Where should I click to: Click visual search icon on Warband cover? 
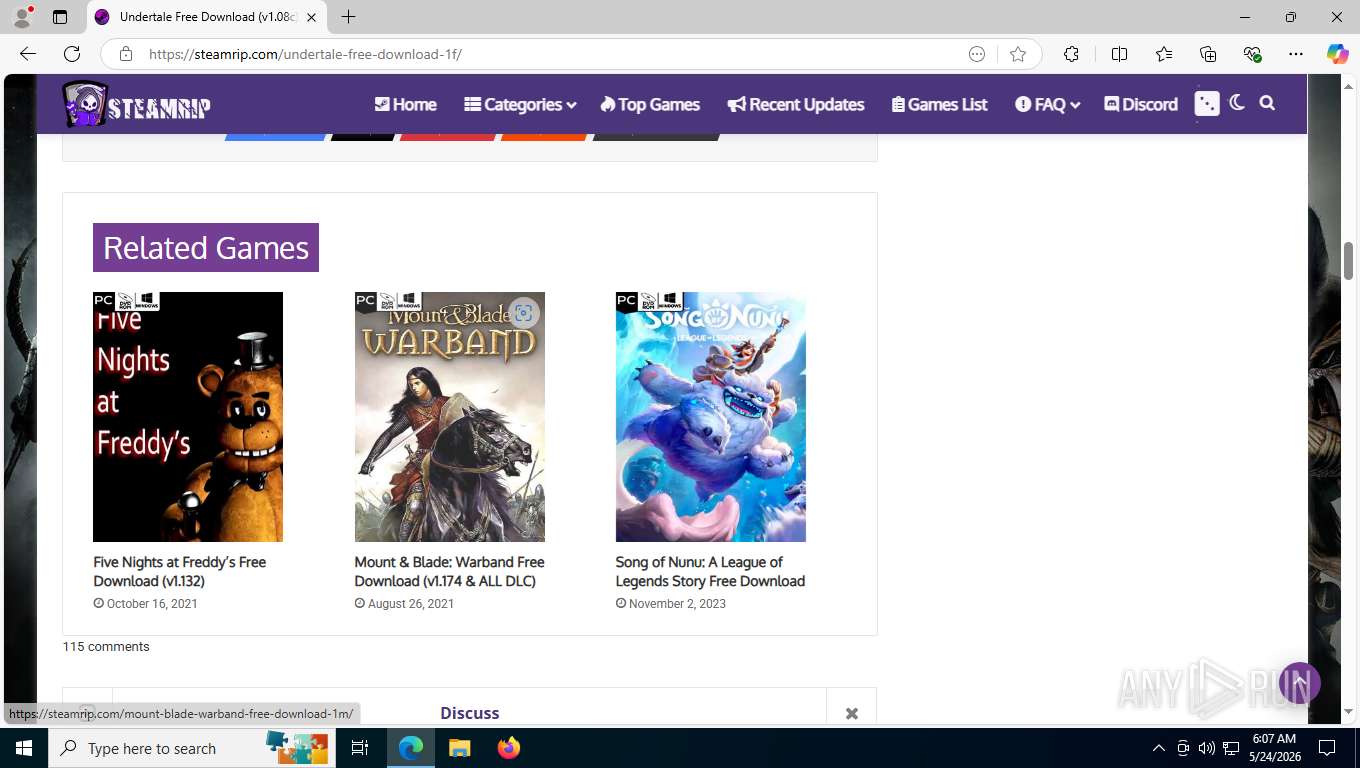click(524, 313)
